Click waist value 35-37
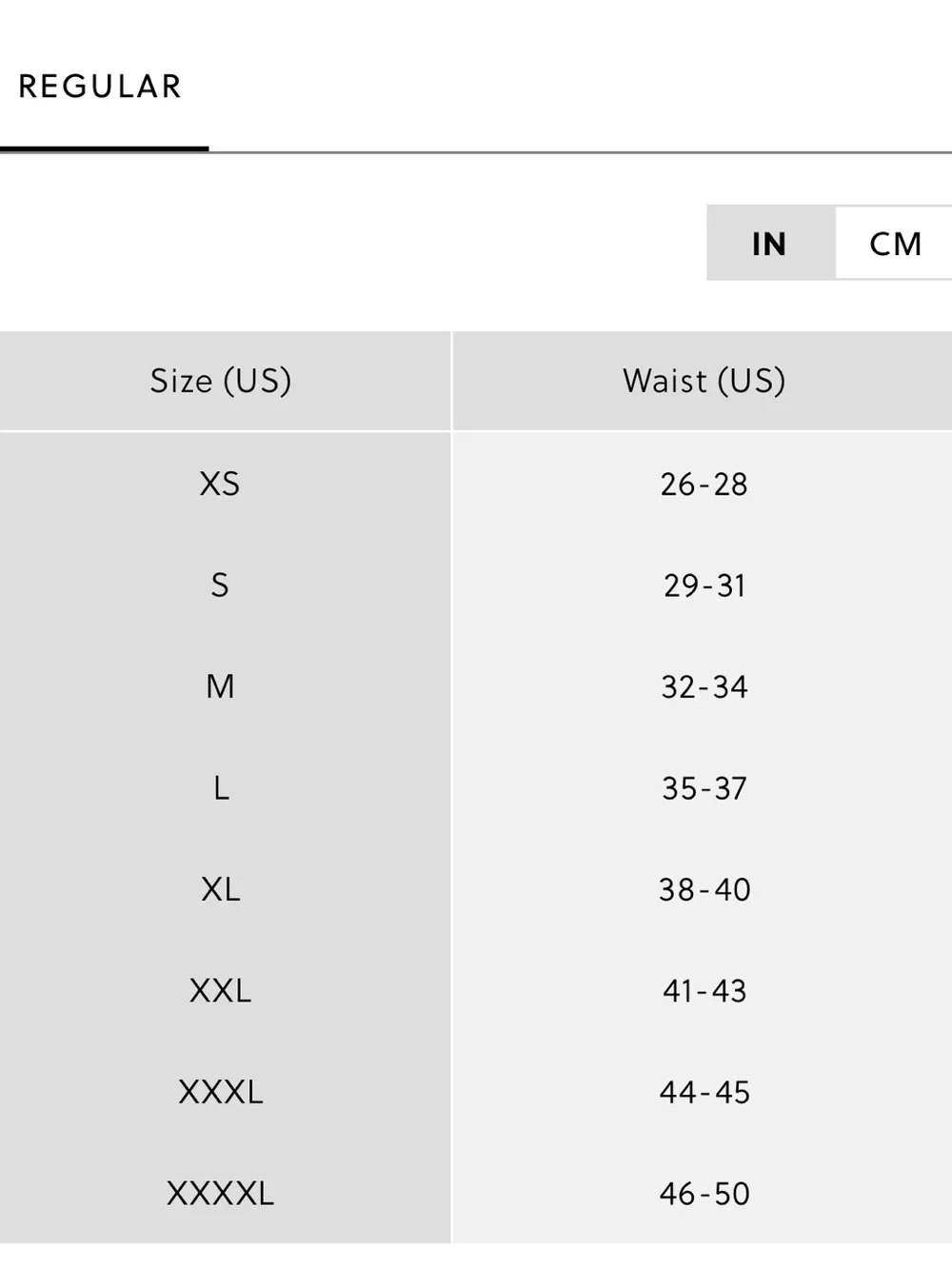The height and width of the screenshot is (1269, 952). click(x=704, y=787)
